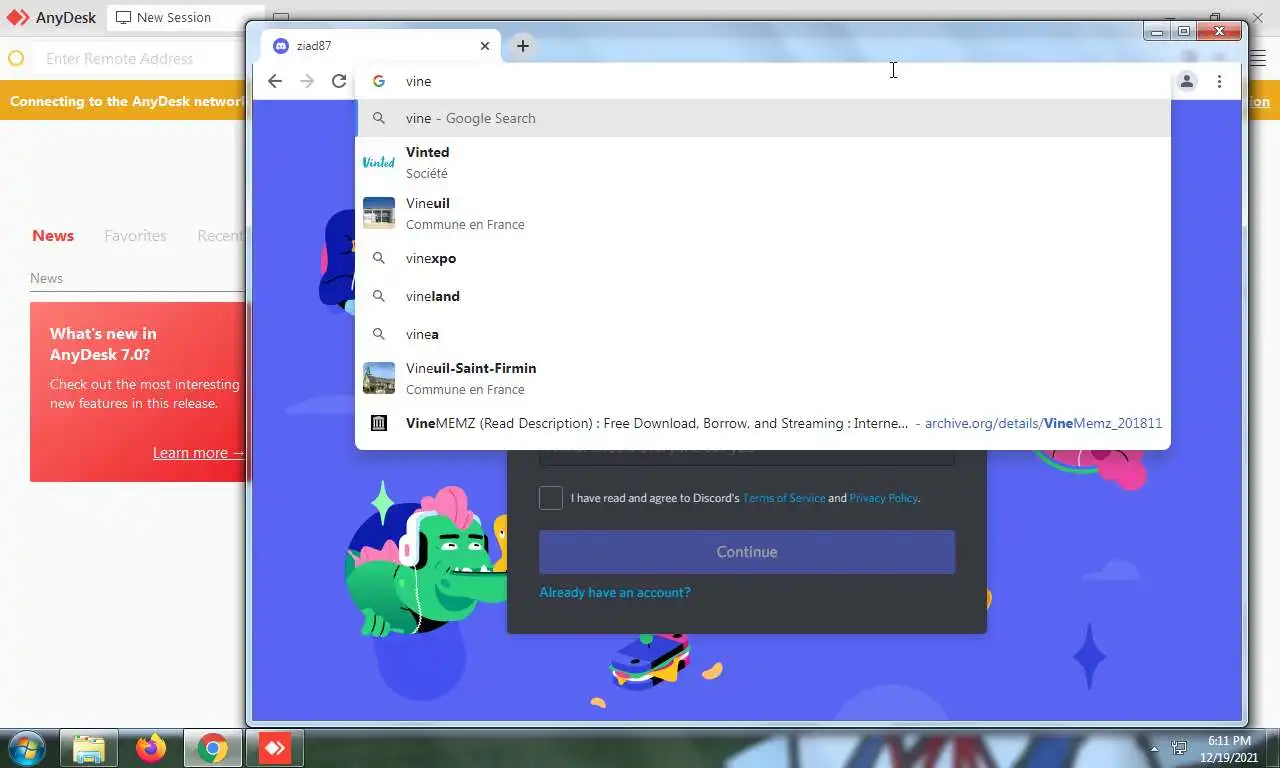The width and height of the screenshot is (1280, 768).
Task: Open the VineMEMZ archive.org suggestion
Action: point(762,423)
